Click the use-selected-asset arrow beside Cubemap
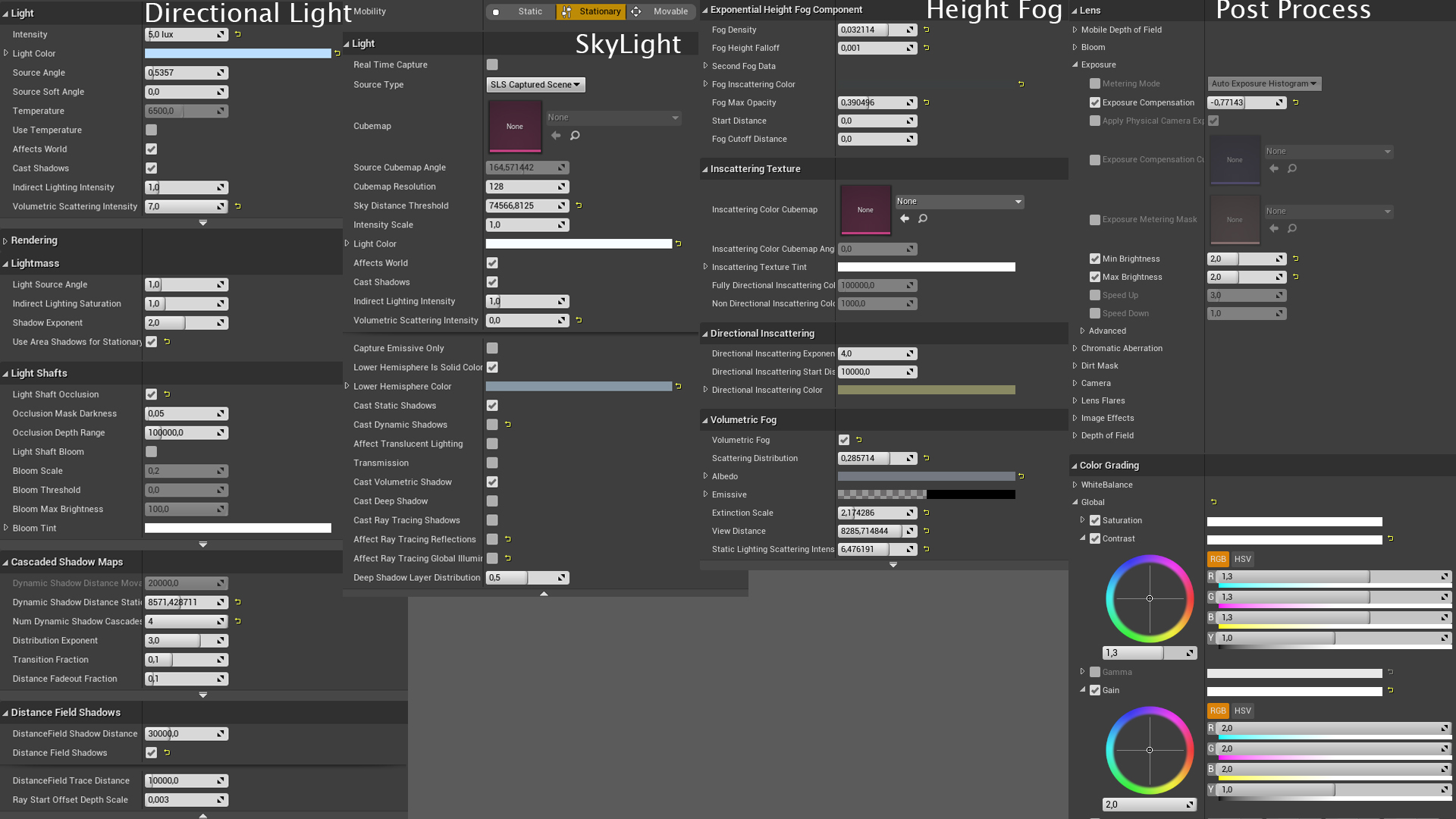 click(556, 136)
